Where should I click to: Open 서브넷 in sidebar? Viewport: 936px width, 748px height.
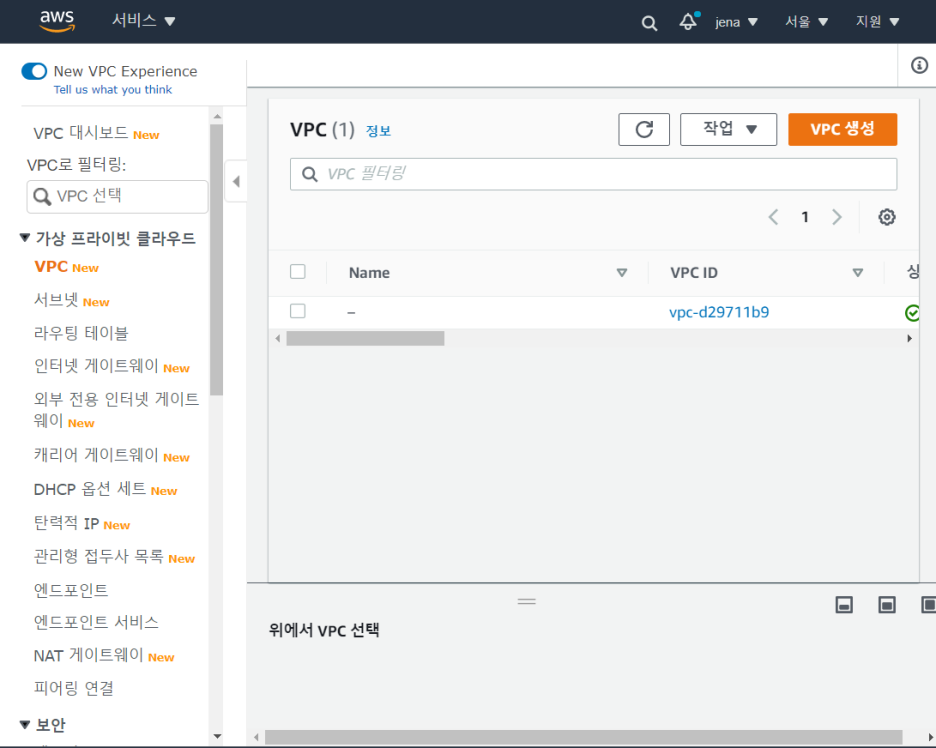[56, 300]
